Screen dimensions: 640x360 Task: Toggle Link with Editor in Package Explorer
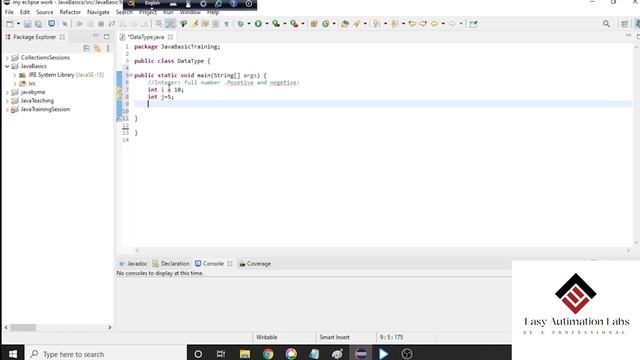click(97, 48)
